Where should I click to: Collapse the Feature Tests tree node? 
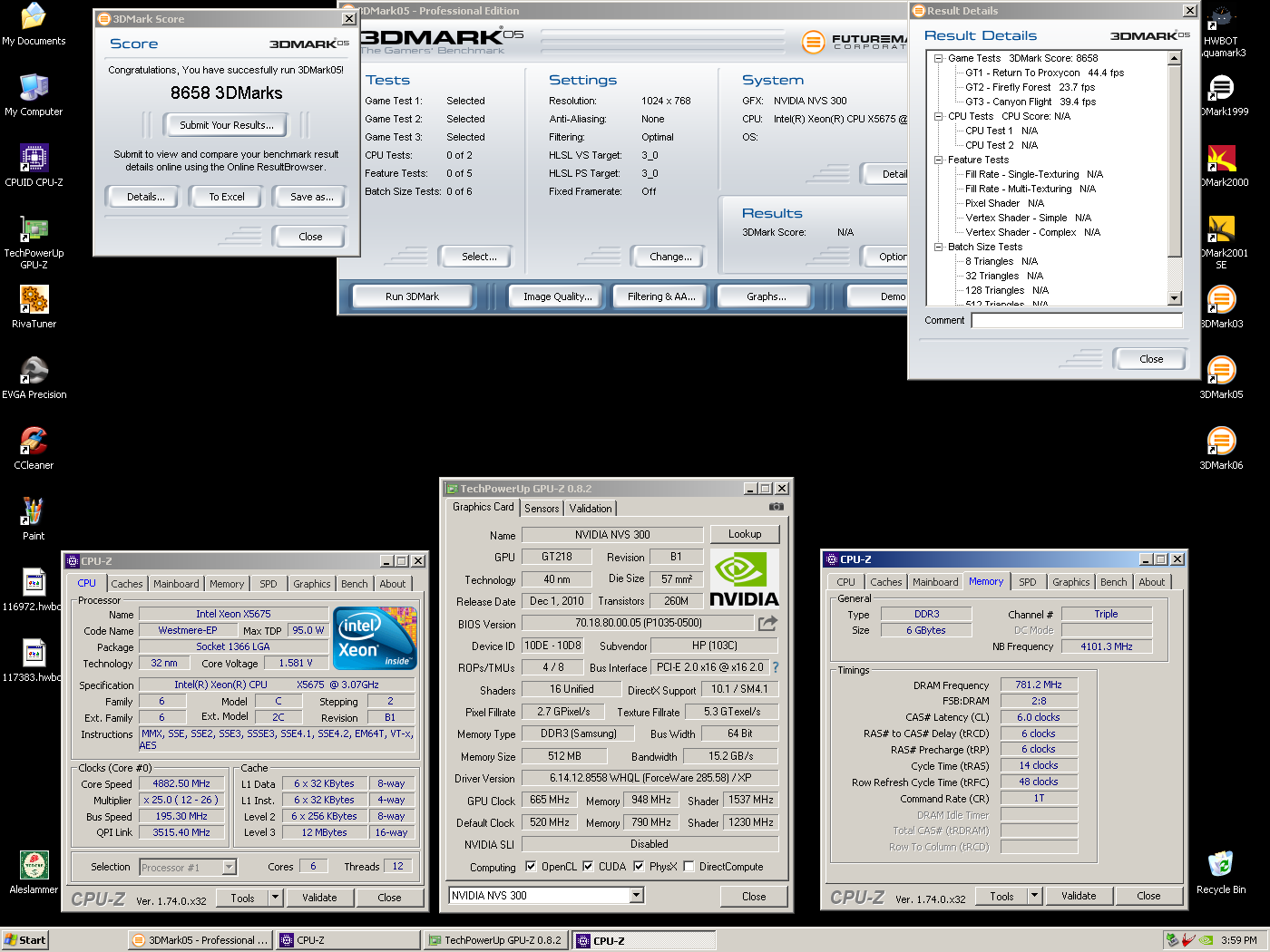click(939, 160)
